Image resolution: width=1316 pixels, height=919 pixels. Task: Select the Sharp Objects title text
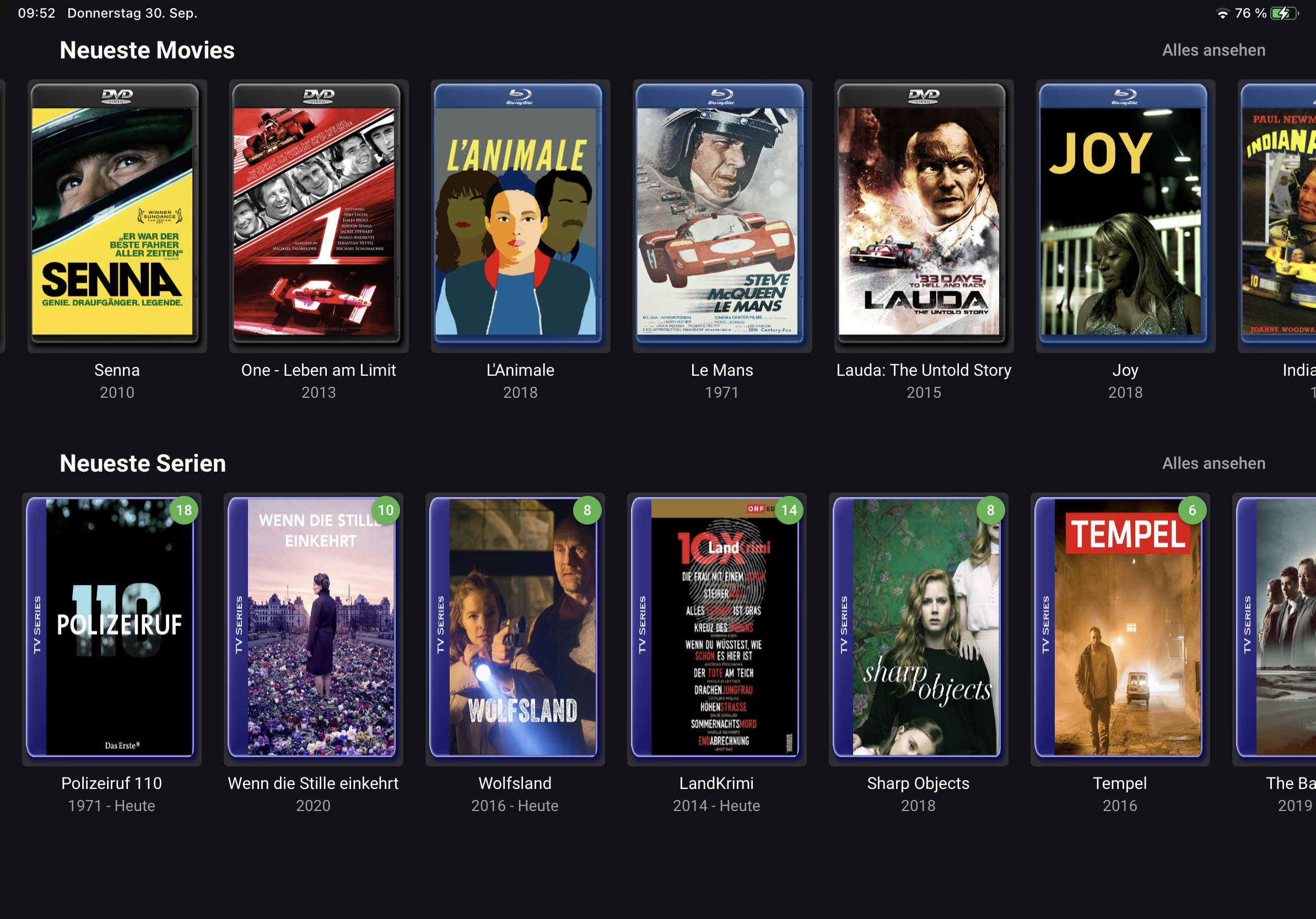click(x=919, y=784)
